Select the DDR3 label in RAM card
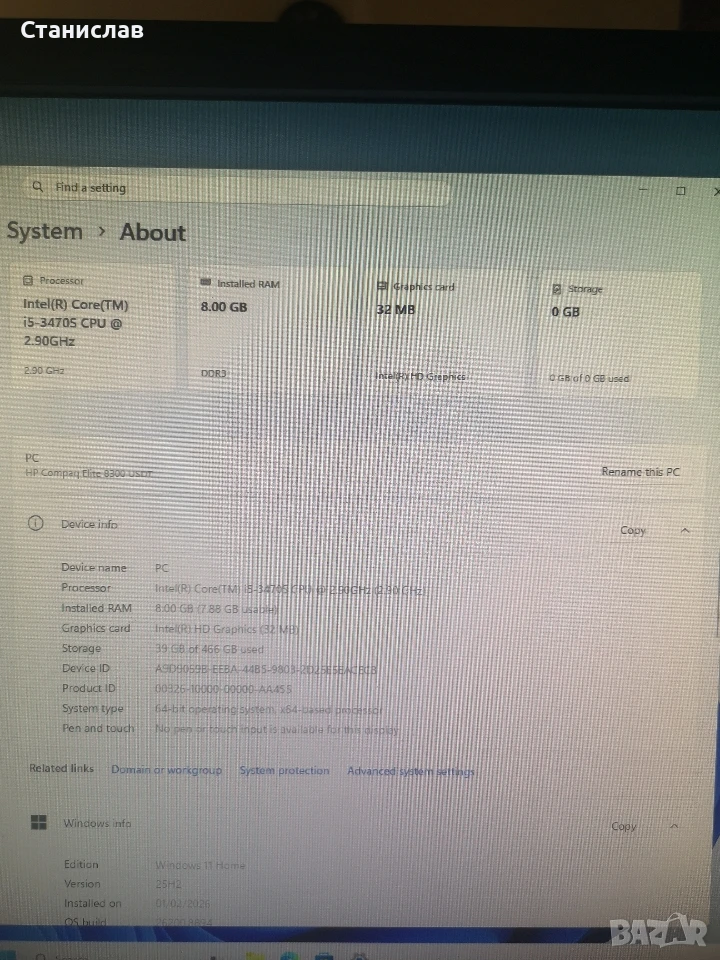Image resolution: width=720 pixels, height=960 pixels. click(214, 373)
